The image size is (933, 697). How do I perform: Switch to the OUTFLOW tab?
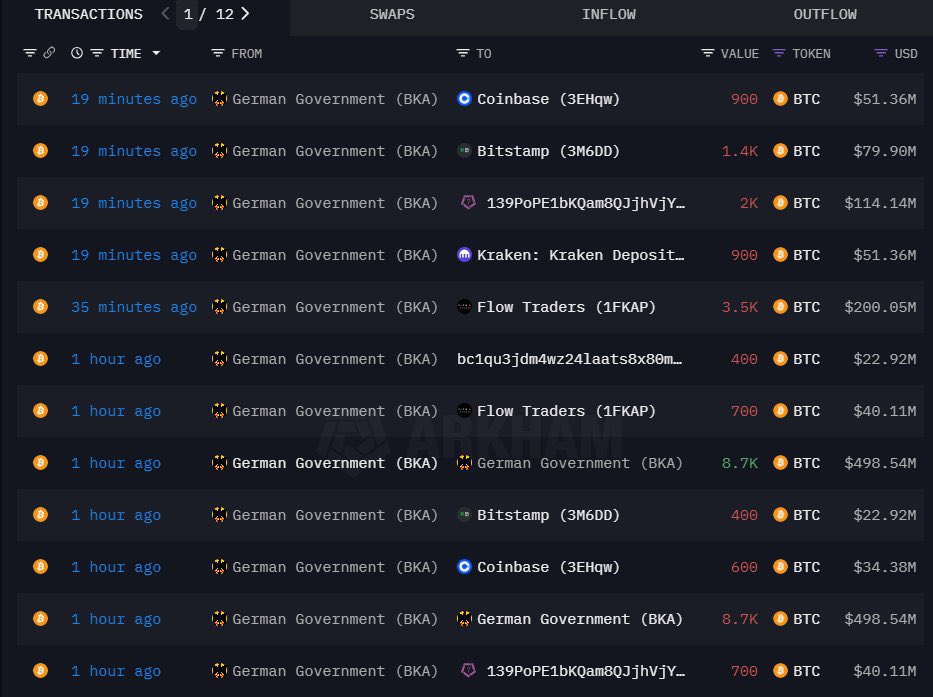point(825,14)
